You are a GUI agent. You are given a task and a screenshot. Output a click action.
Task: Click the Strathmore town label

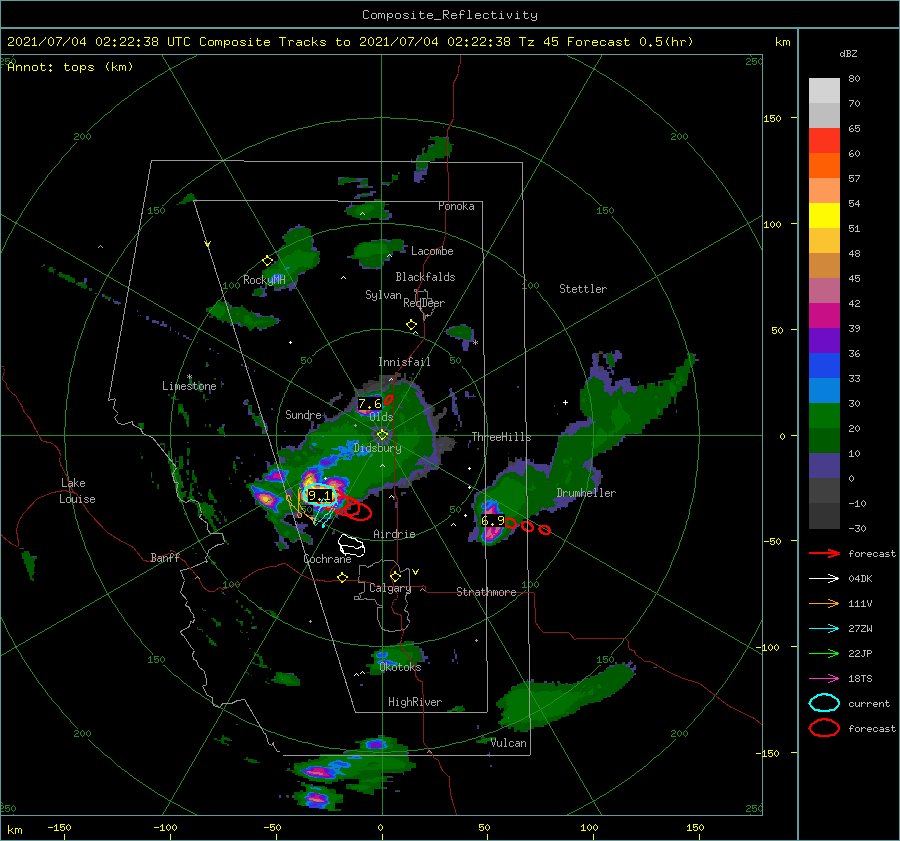[x=486, y=592]
